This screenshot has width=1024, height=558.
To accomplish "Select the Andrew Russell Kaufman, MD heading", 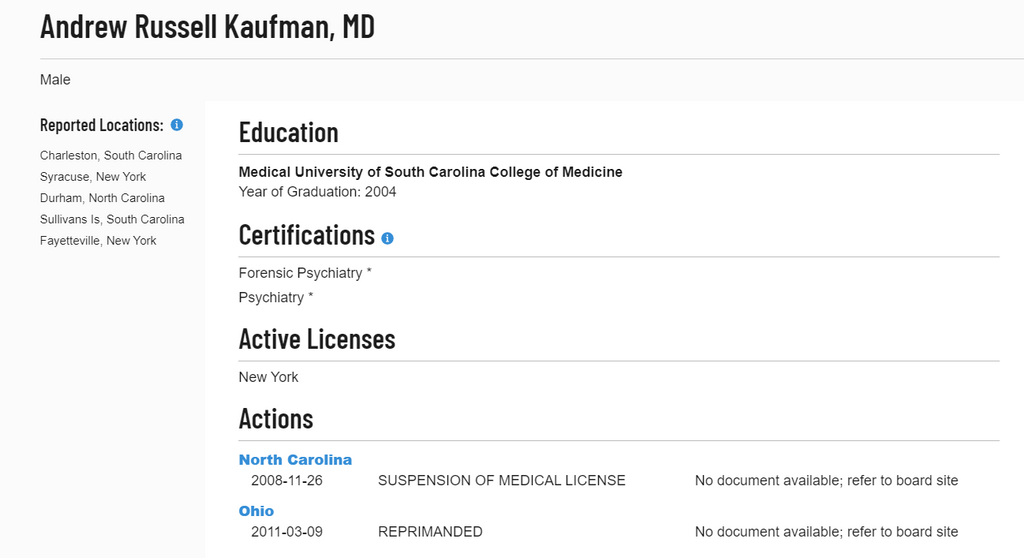I will [208, 27].
